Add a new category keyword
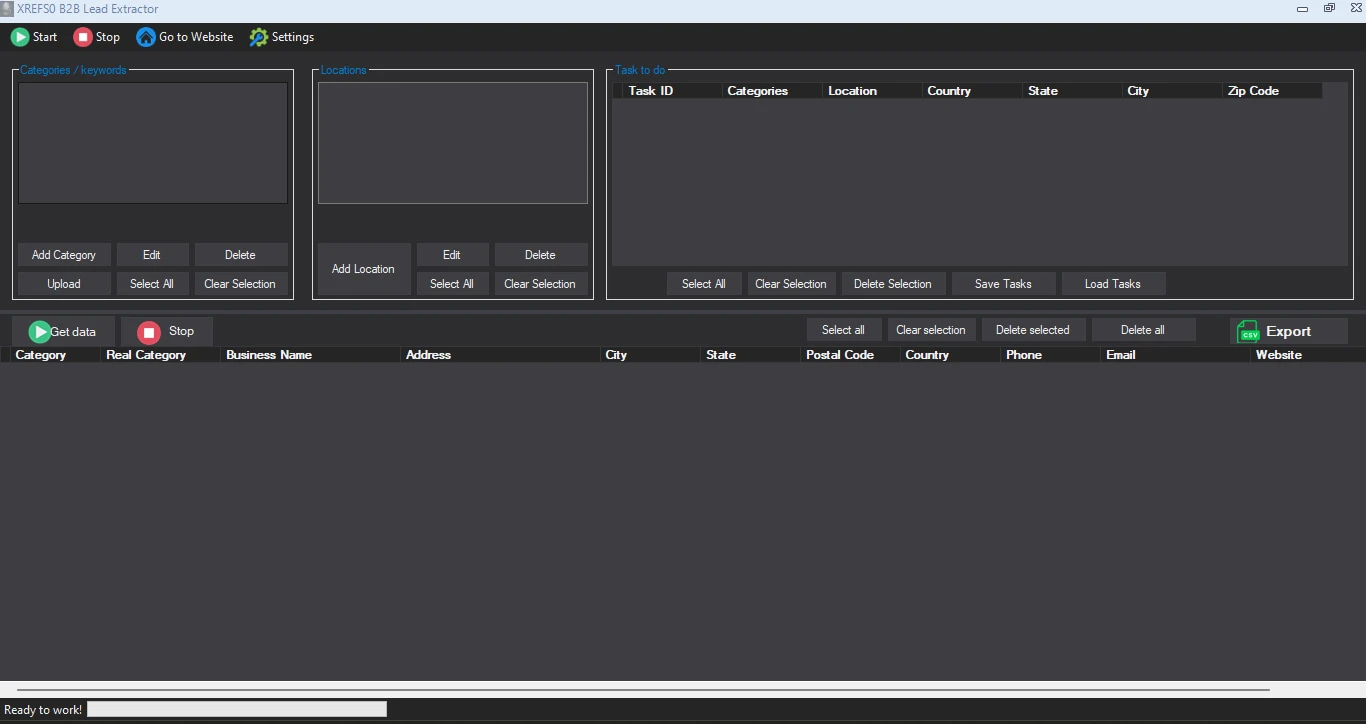1366x724 pixels. (x=64, y=255)
